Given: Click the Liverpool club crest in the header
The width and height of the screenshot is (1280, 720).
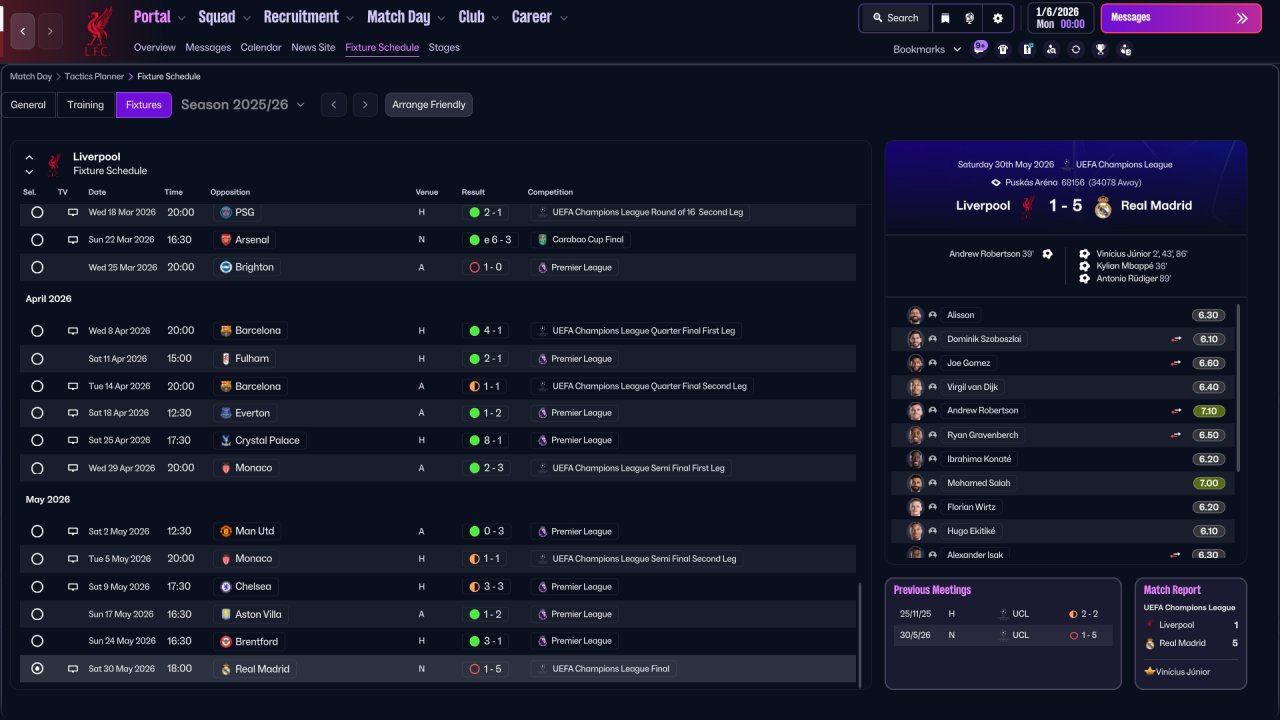Looking at the screenshot, I should [97, 30].
